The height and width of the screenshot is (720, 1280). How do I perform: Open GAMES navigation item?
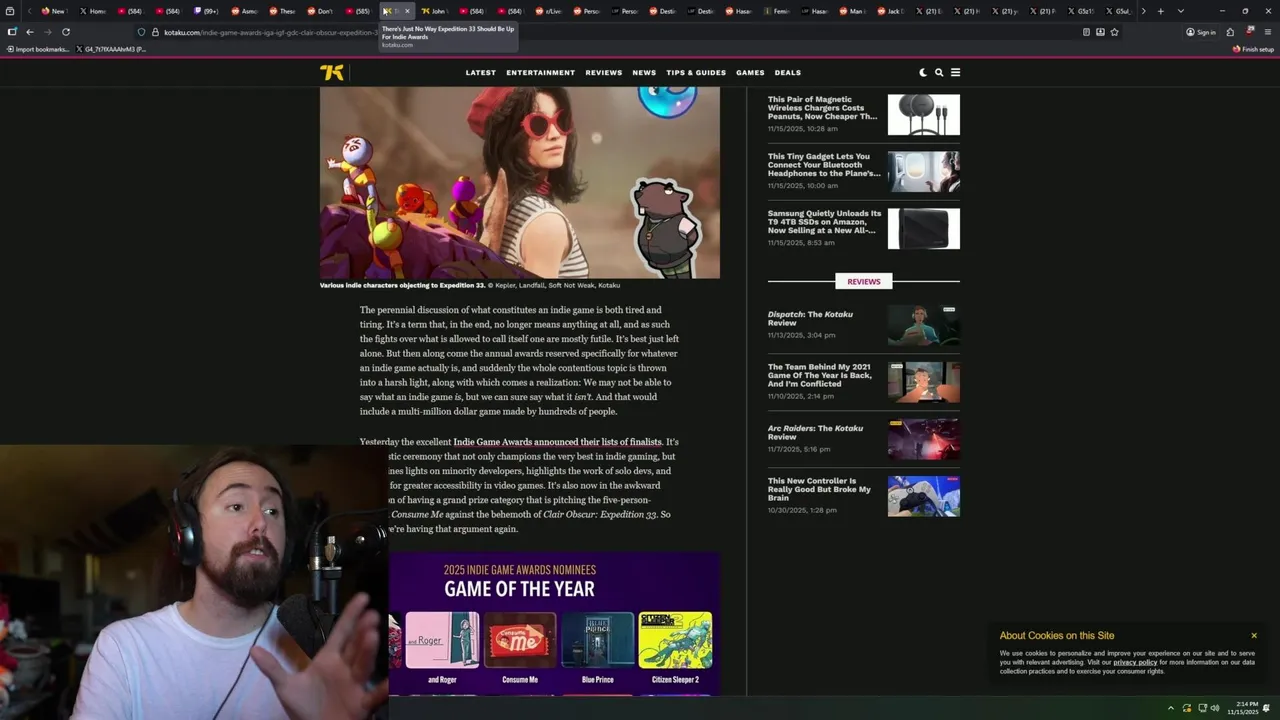[x=750, y=72]
